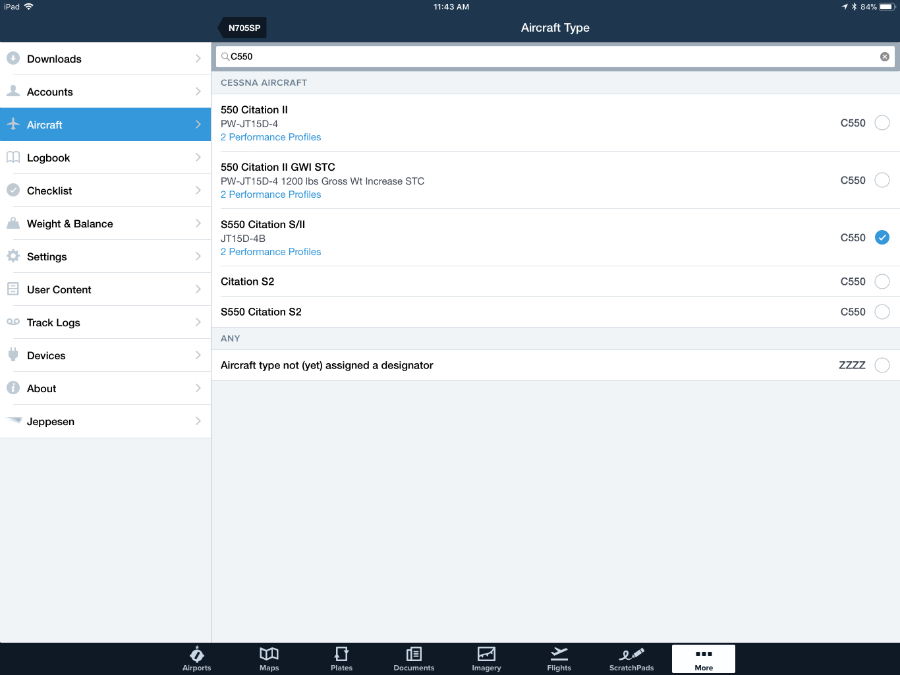
Task: Go back to N705SP
Action: click(242, 28)
